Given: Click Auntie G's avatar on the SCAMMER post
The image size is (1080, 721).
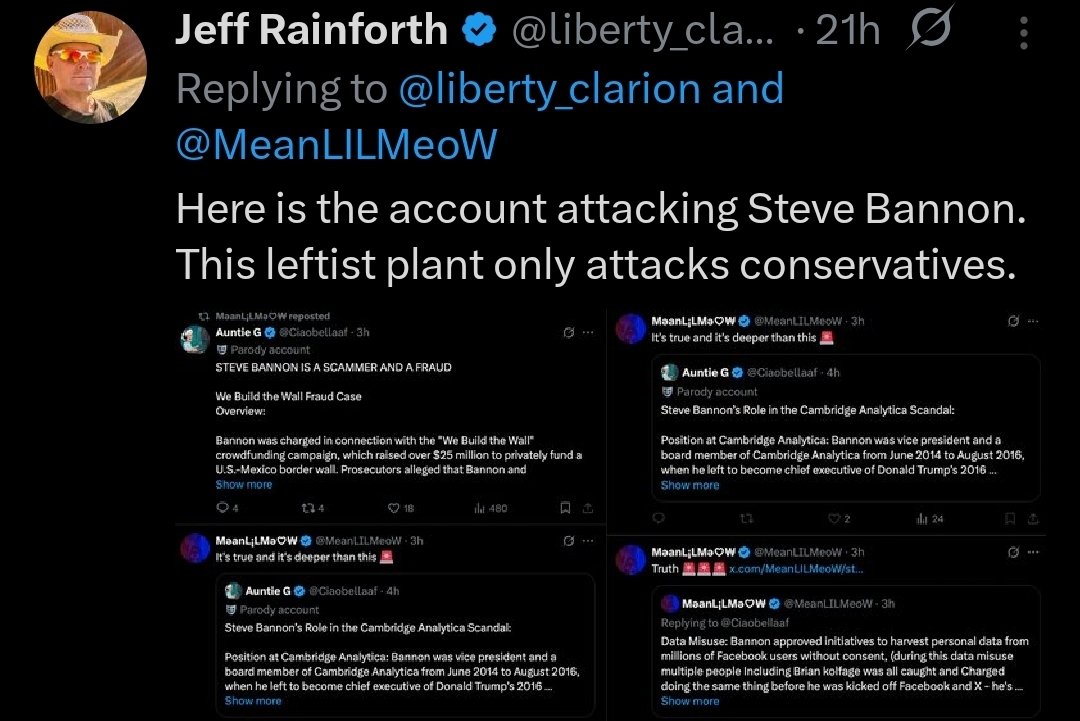Looking at the screenshot, I should pyautogui.click(x=194, y=339).
